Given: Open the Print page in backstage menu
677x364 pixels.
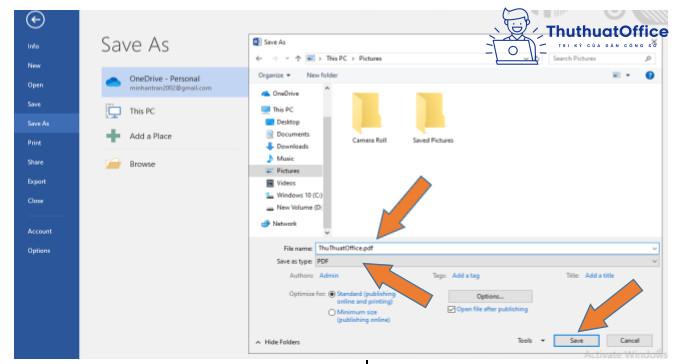Looking at the screenshot, I should 34,143.
